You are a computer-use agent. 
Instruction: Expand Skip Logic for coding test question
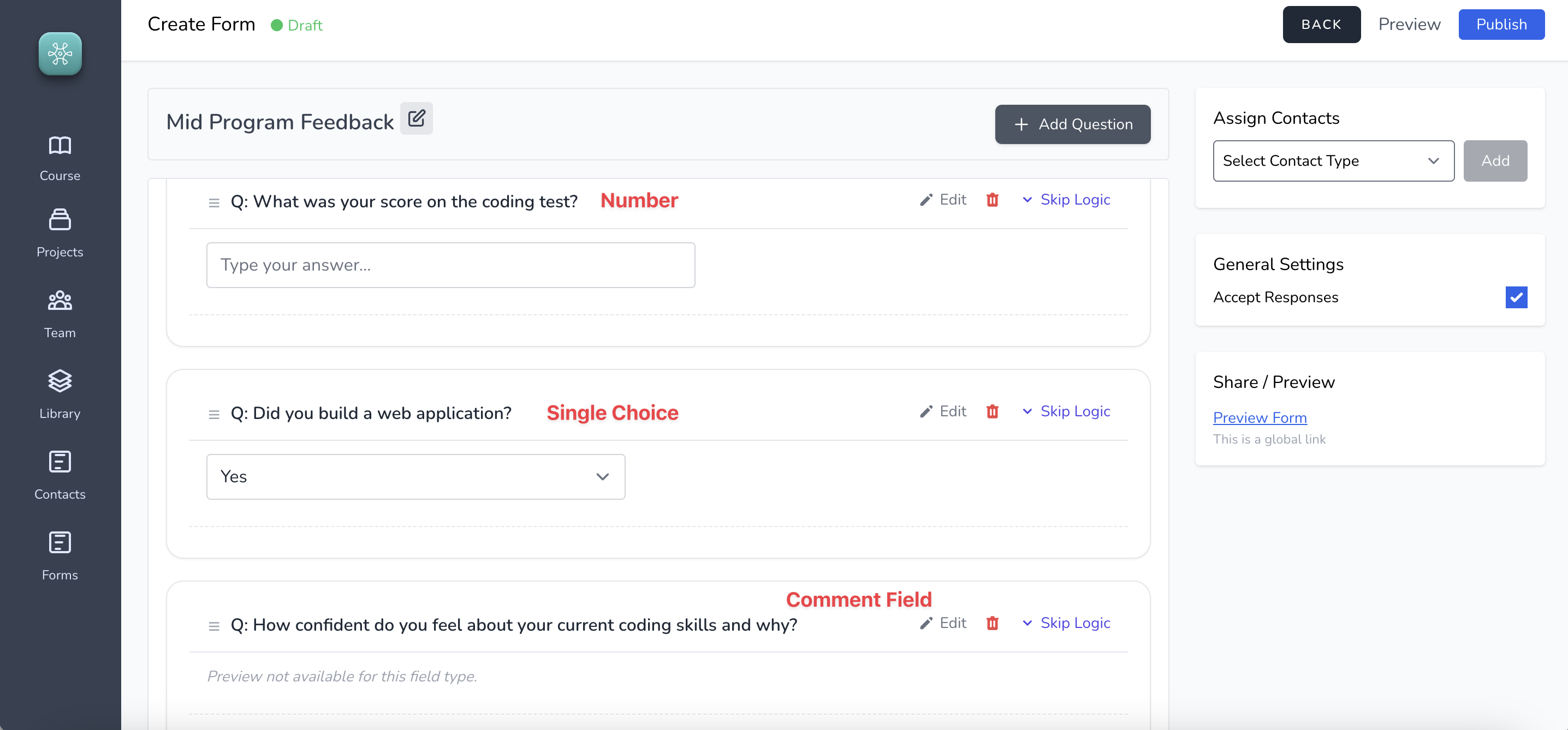coord(1066,200)
